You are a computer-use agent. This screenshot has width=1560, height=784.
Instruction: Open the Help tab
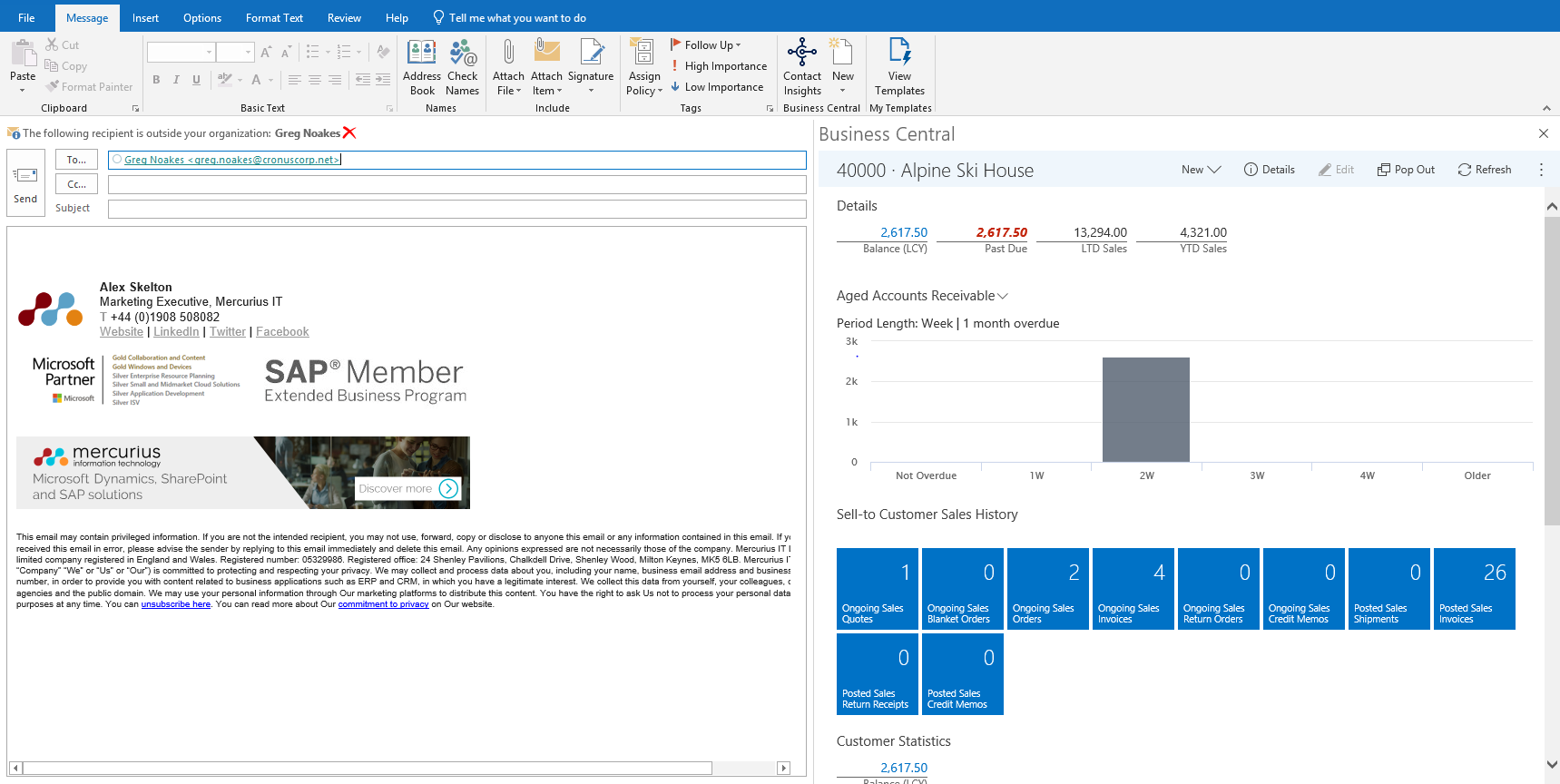pyautogui.click(x=397, y=18)
